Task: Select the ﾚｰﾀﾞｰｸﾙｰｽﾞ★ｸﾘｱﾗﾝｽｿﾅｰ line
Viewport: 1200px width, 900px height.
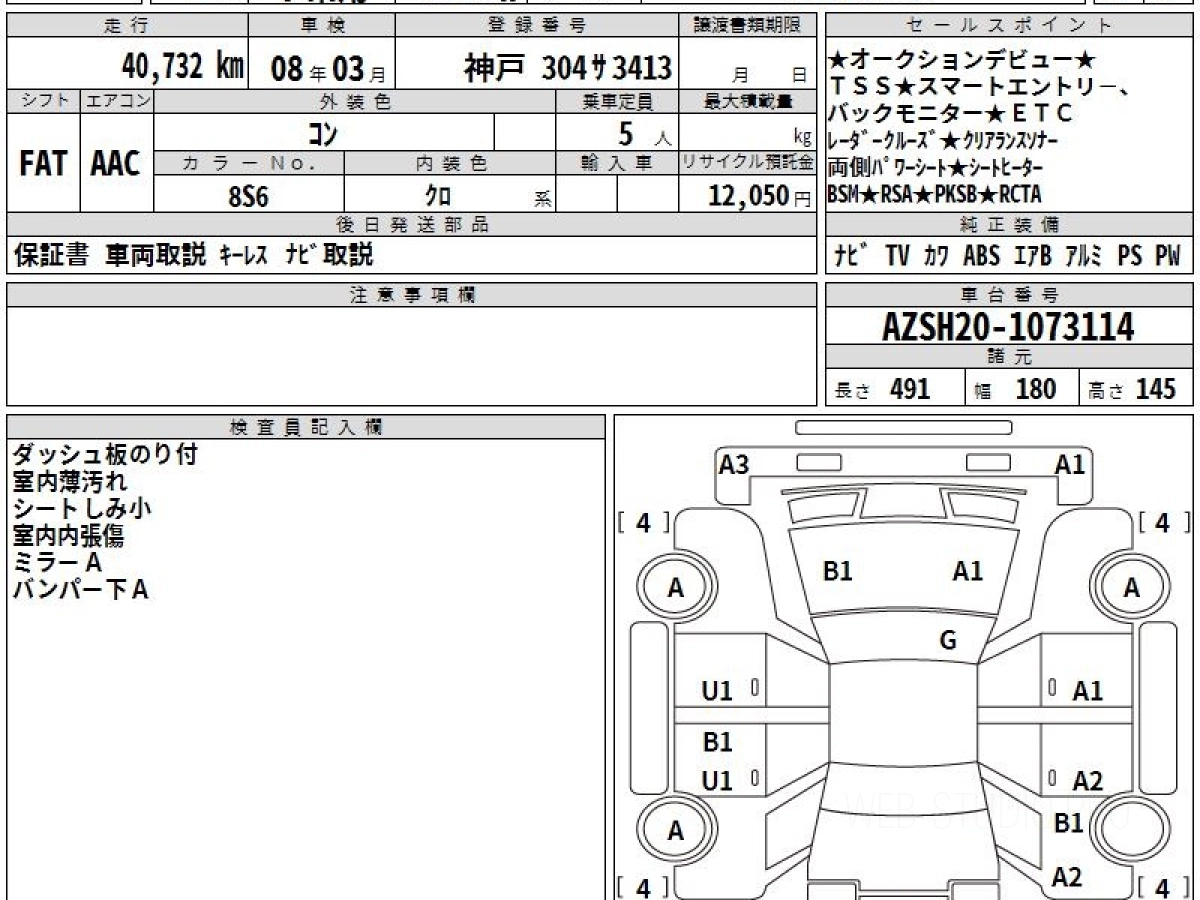Action: [x=943, y=139]
